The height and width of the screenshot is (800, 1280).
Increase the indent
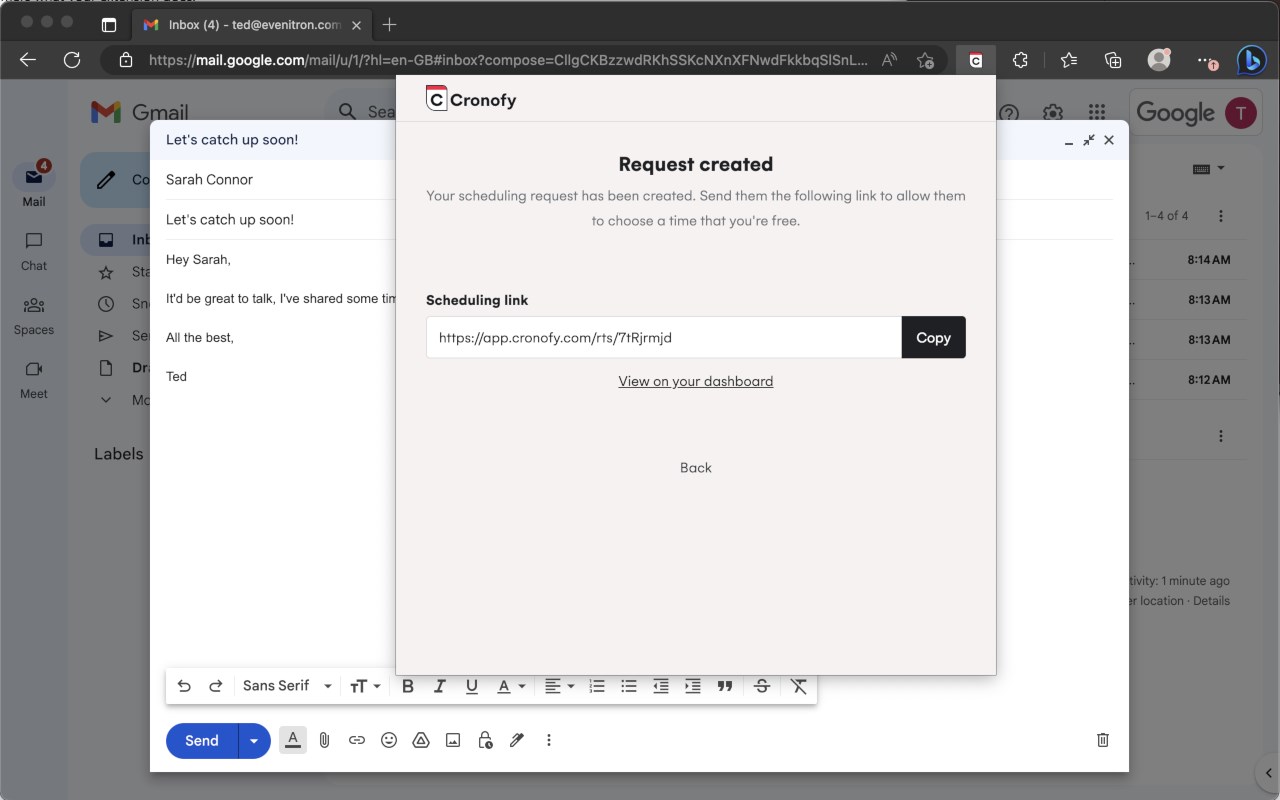[x=693, y=686]
